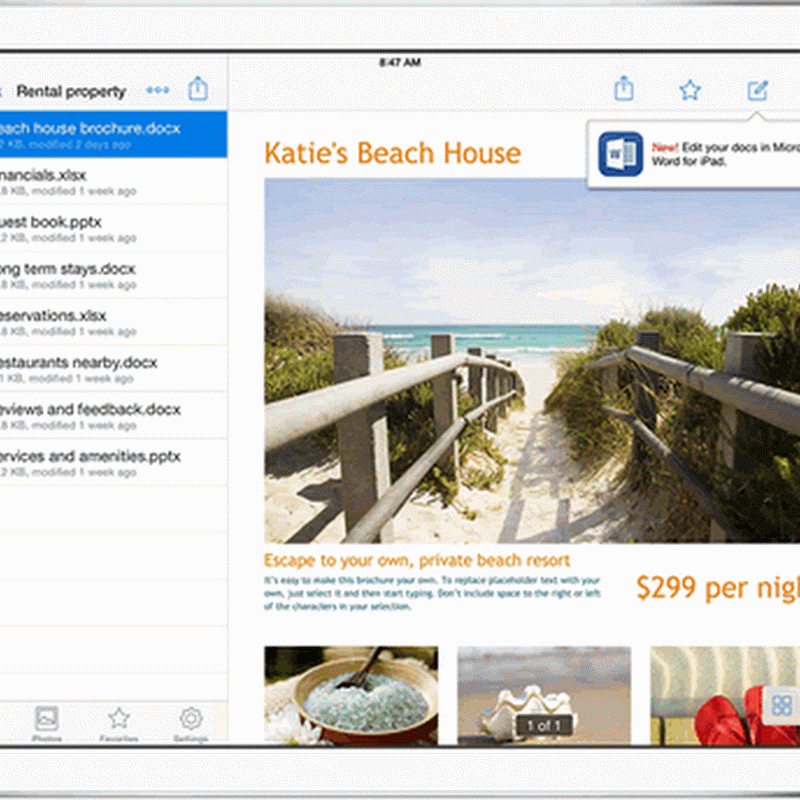Open the three-dot more options menu

[x=158, y=90]
